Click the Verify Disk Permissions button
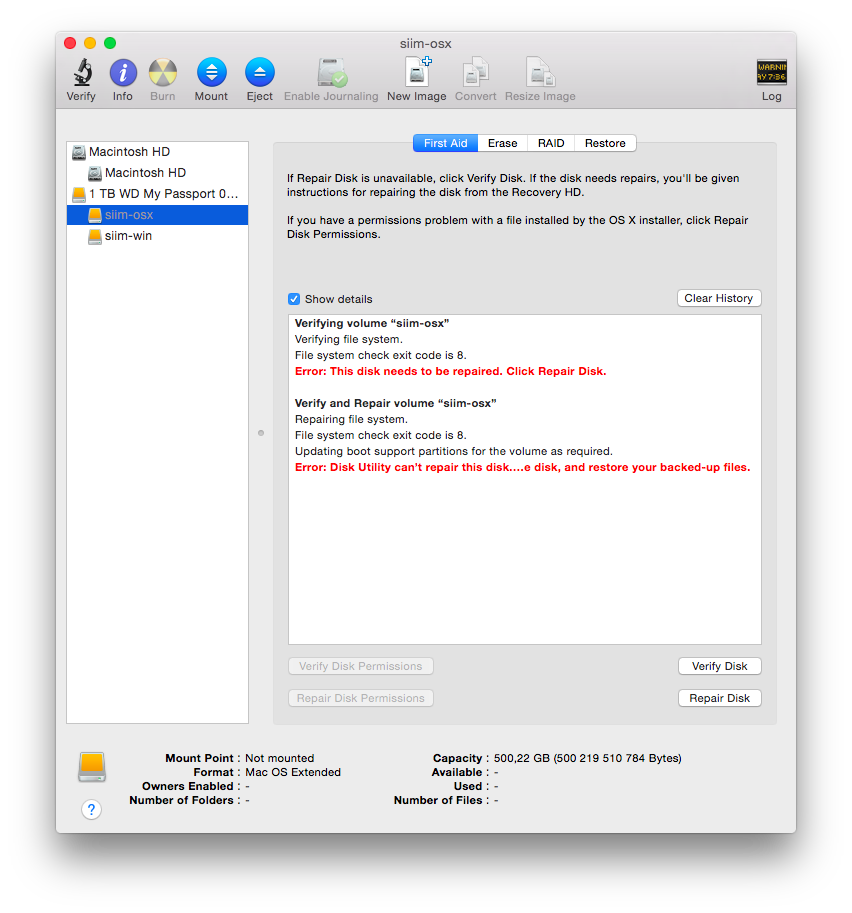Viewport: 852px width, 913px height. 360,666
